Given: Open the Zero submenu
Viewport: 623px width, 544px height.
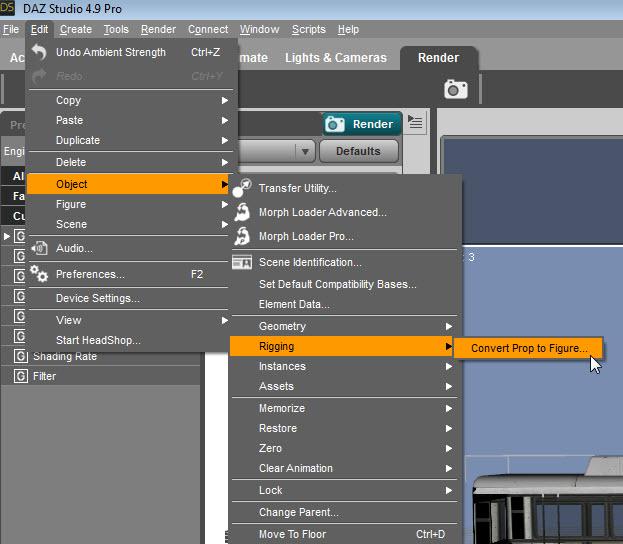Looking at the screenshot, I should click(x=344, y=448).
